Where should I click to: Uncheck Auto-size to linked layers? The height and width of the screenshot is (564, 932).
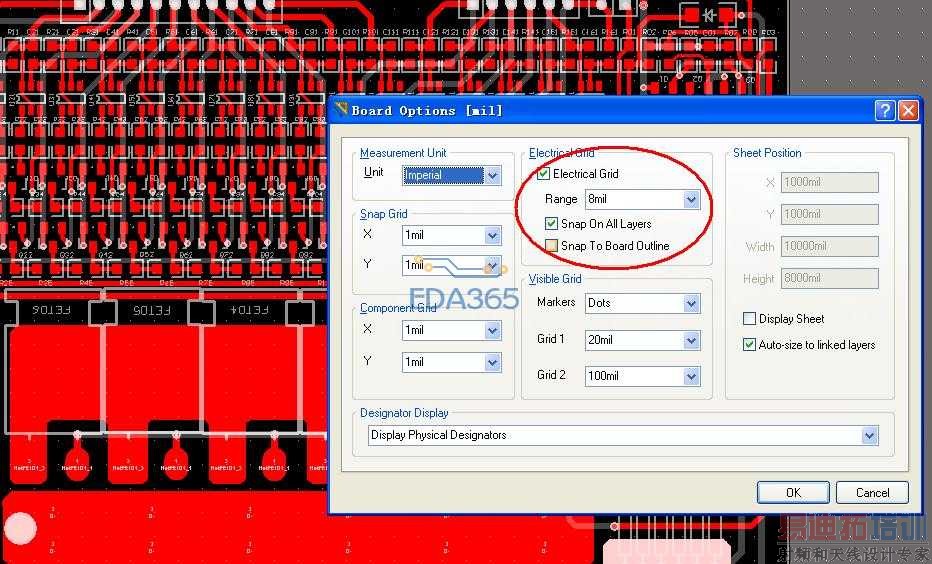750,344
